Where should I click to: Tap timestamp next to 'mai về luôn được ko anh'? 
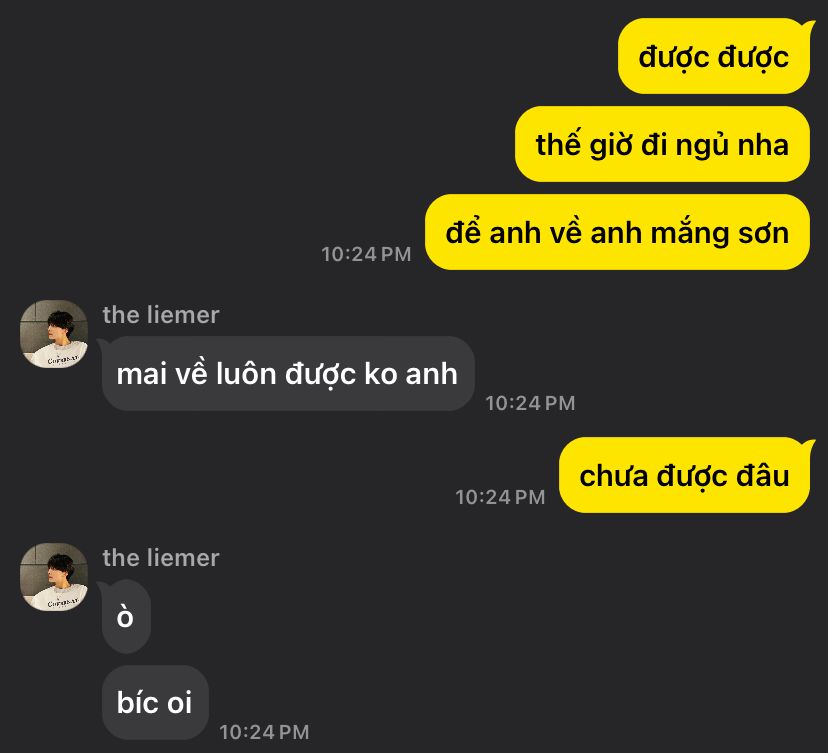(530, 403)
